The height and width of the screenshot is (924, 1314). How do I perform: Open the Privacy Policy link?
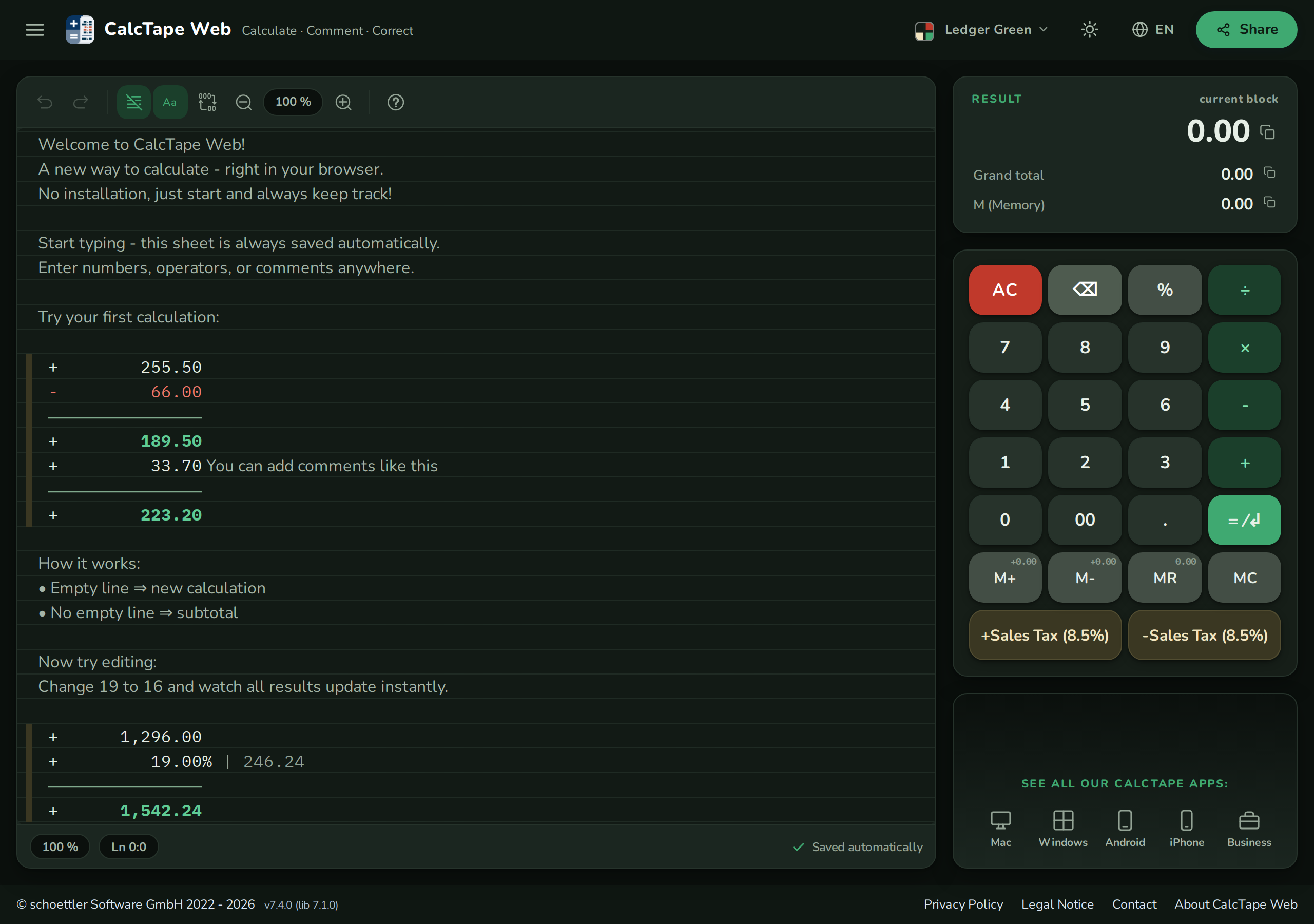963,904
